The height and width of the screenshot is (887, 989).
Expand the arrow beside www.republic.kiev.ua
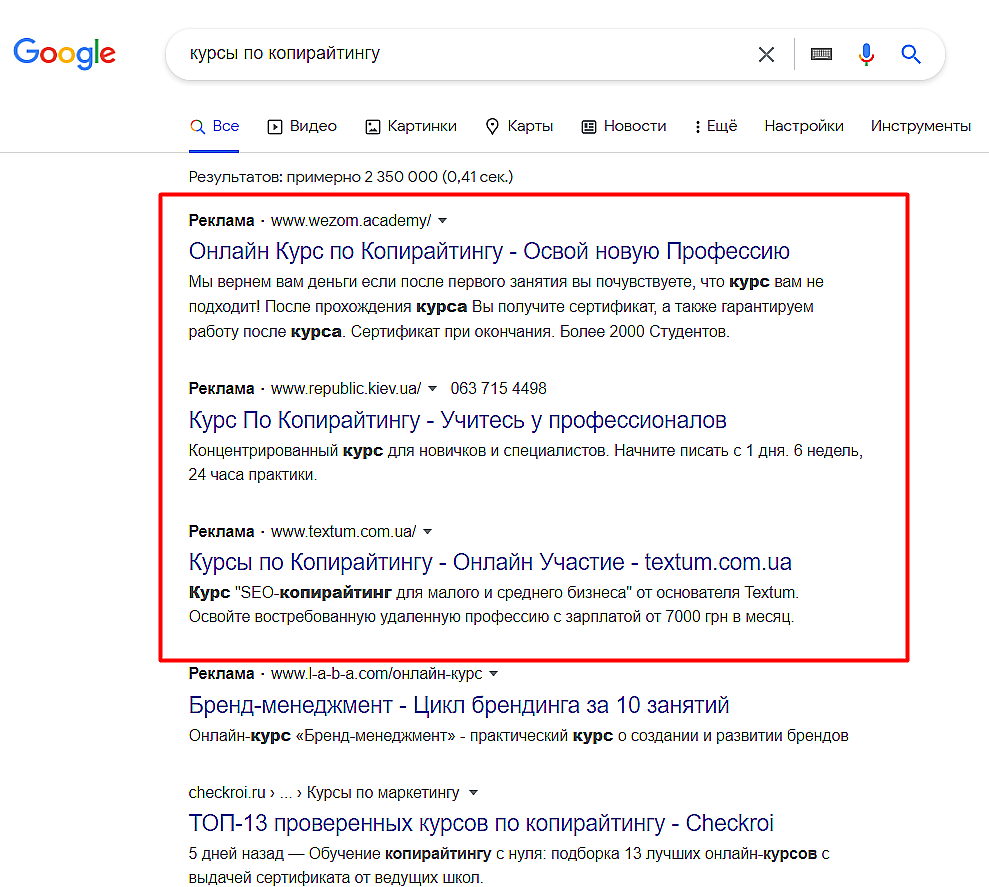(x=433, y=389)
